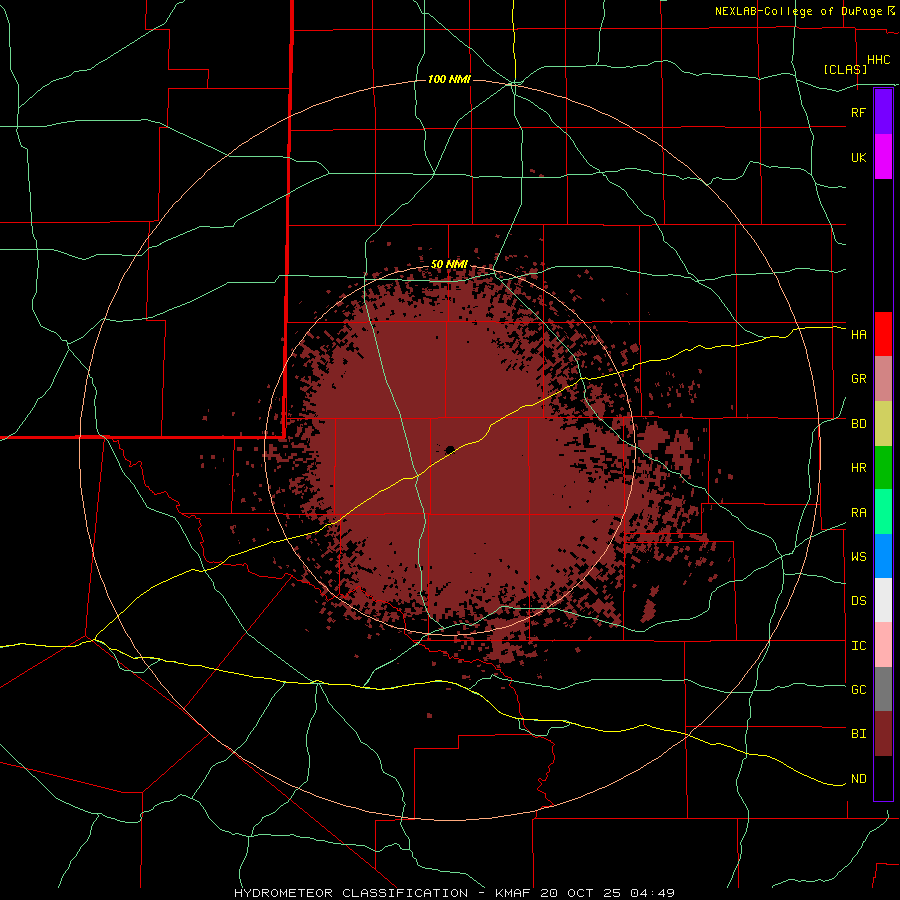The image size is (900, 900).
Task: Click the '100 NMI' range ring label
Action: 449,79
